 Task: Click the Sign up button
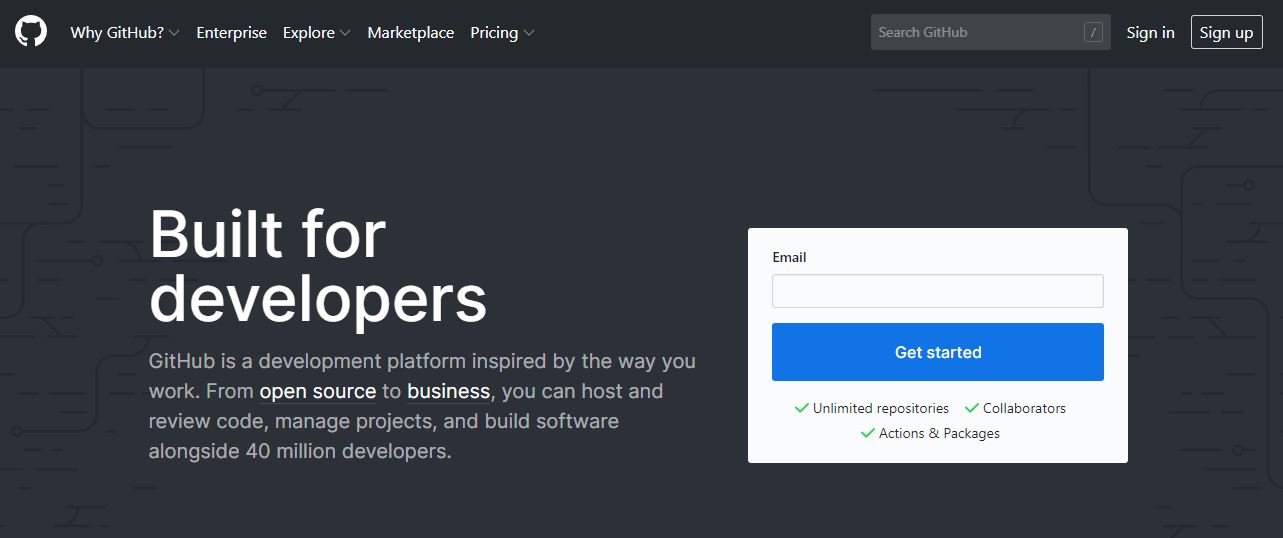[x=1226, y=33]
